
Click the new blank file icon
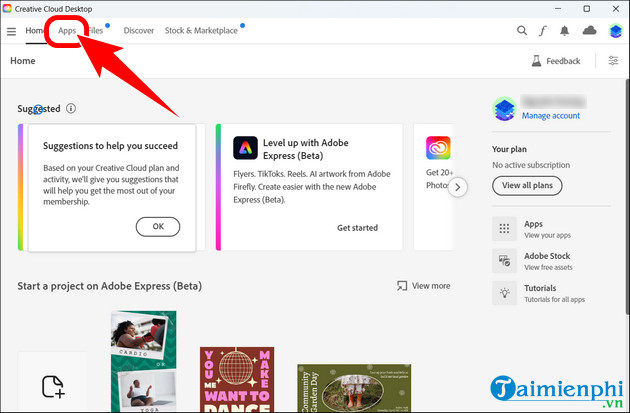click(53, 386)
